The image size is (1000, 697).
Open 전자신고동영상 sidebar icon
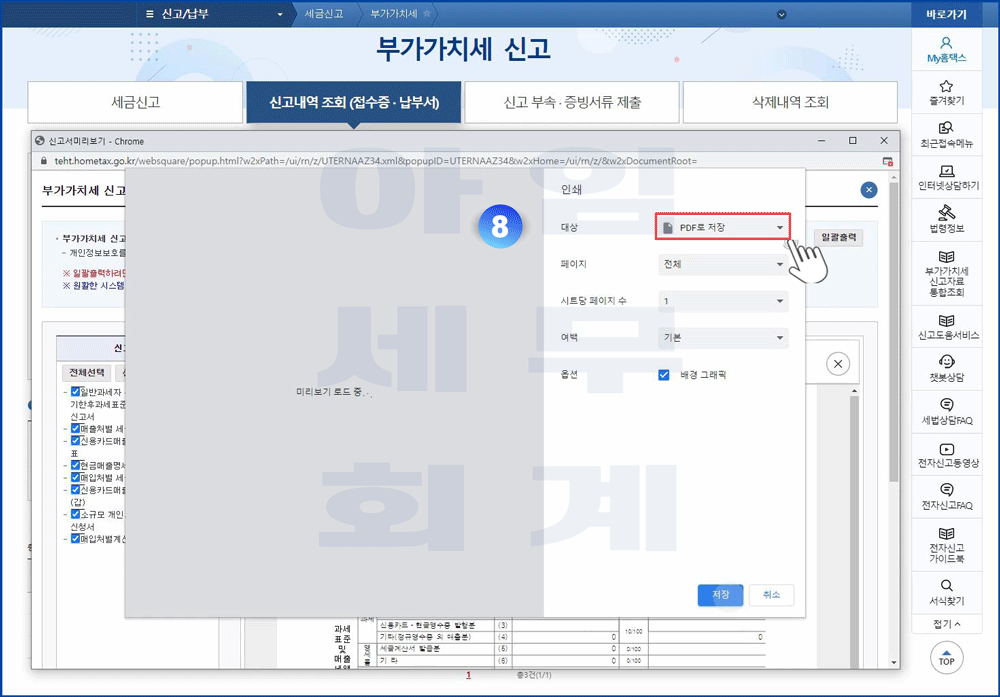pyautogui.click(x=946, y=455)
